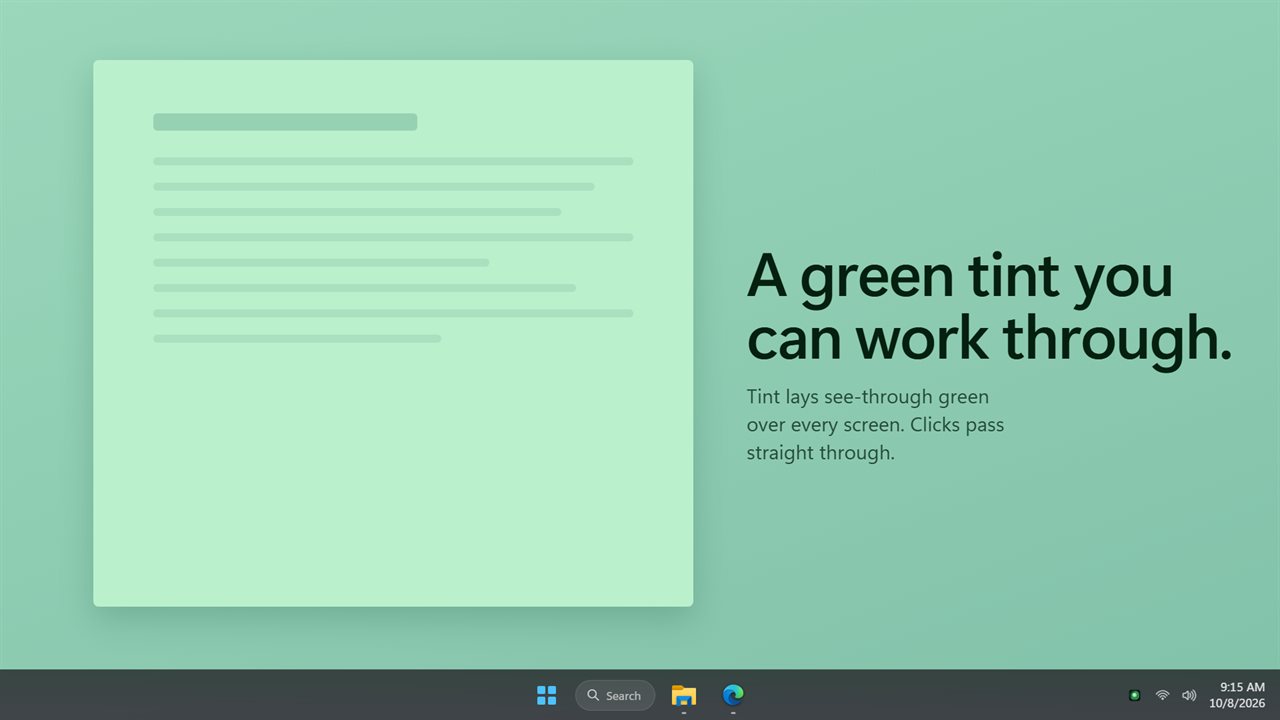
Task: Launch Microsoft Edge from the taskbar
Action: [733, 695]
